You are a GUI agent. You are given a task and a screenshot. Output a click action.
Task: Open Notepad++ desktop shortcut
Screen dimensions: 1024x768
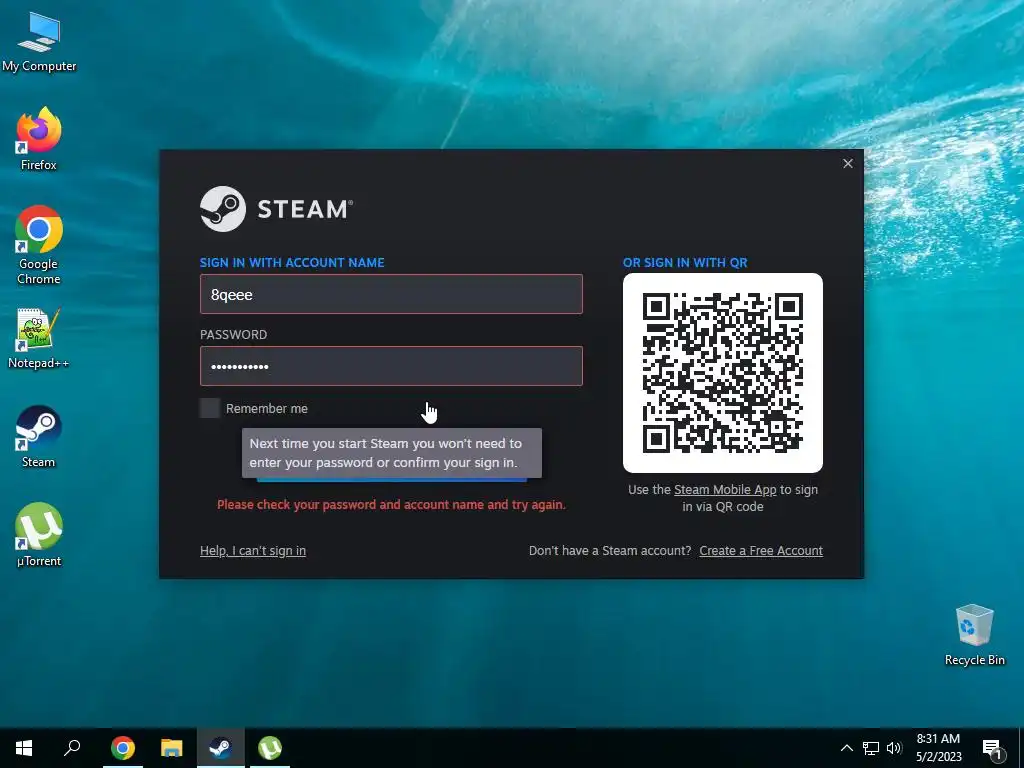click(39, 338)
